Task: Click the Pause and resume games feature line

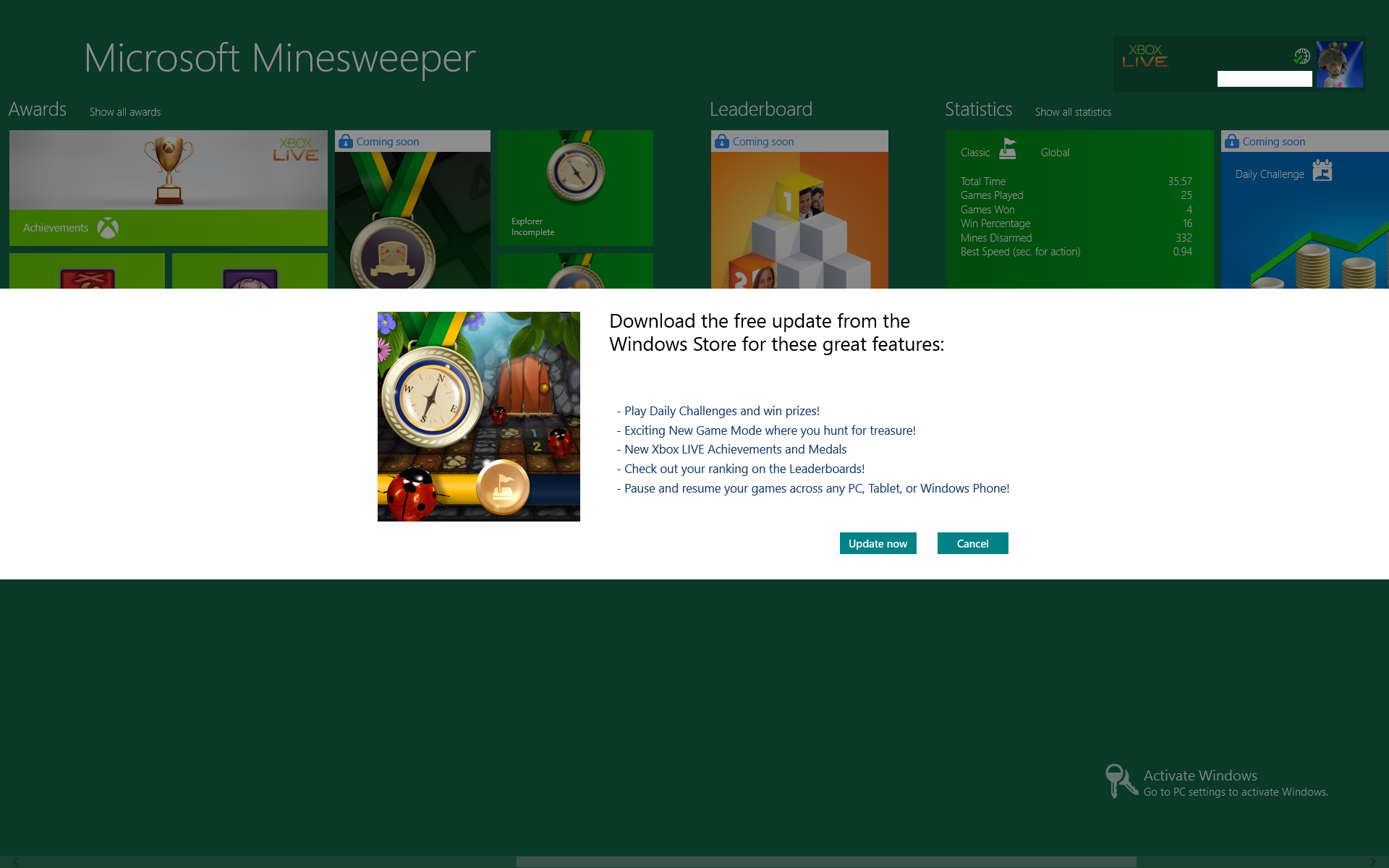Action: 813,488
